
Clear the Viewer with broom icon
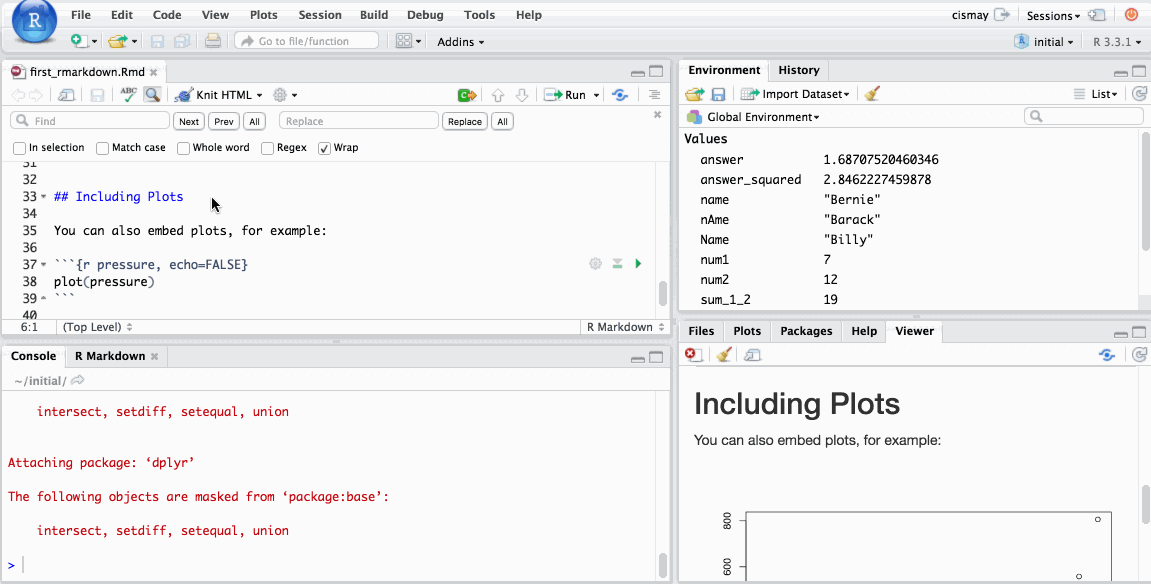click(x=724, y=355)
